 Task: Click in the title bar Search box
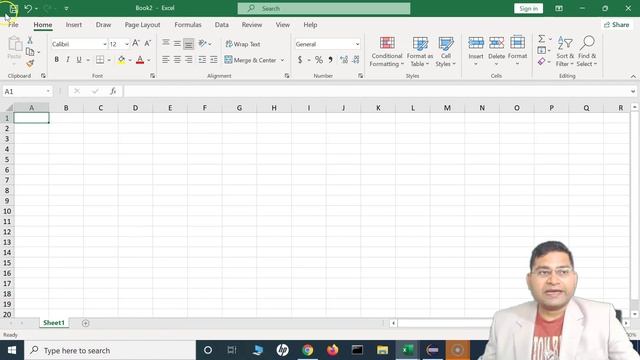[324, 9]
